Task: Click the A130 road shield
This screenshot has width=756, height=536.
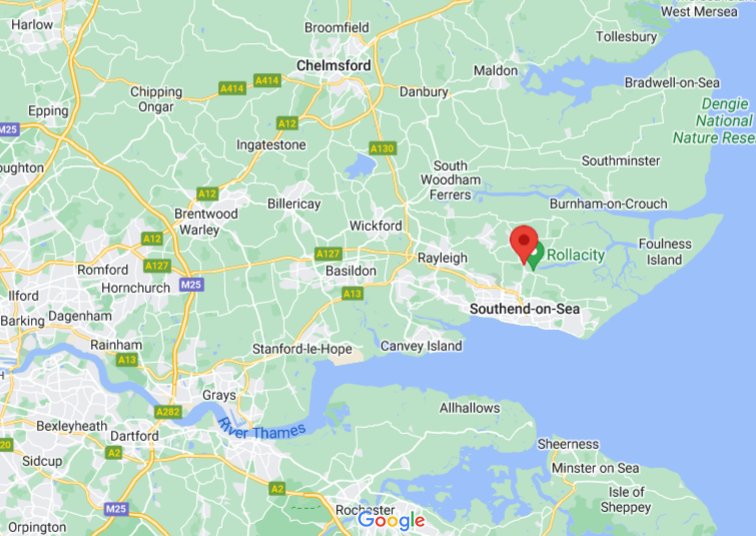Action: tap(382, 148)
